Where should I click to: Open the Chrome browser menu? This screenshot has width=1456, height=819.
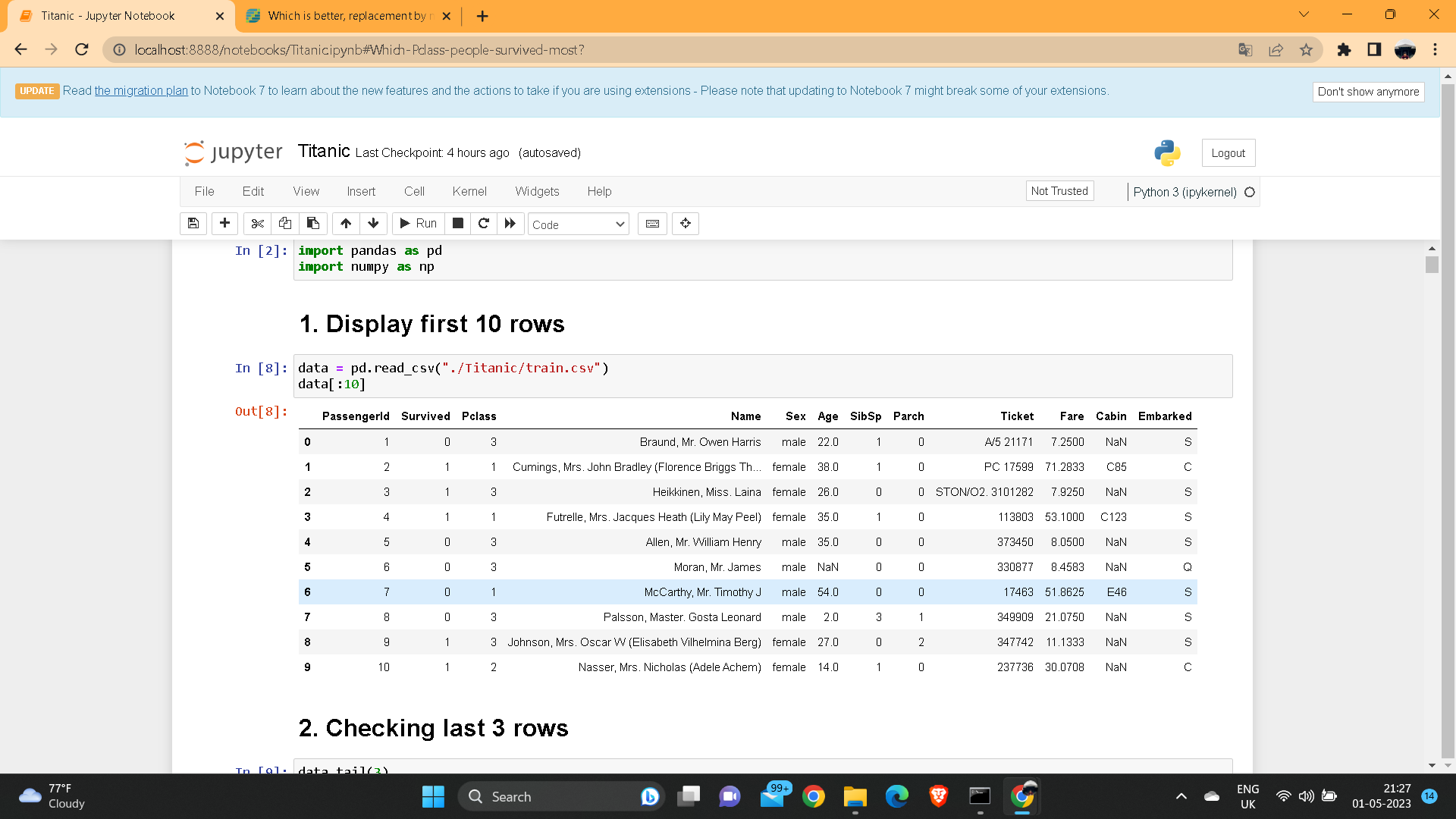(x=1435, y=50)
